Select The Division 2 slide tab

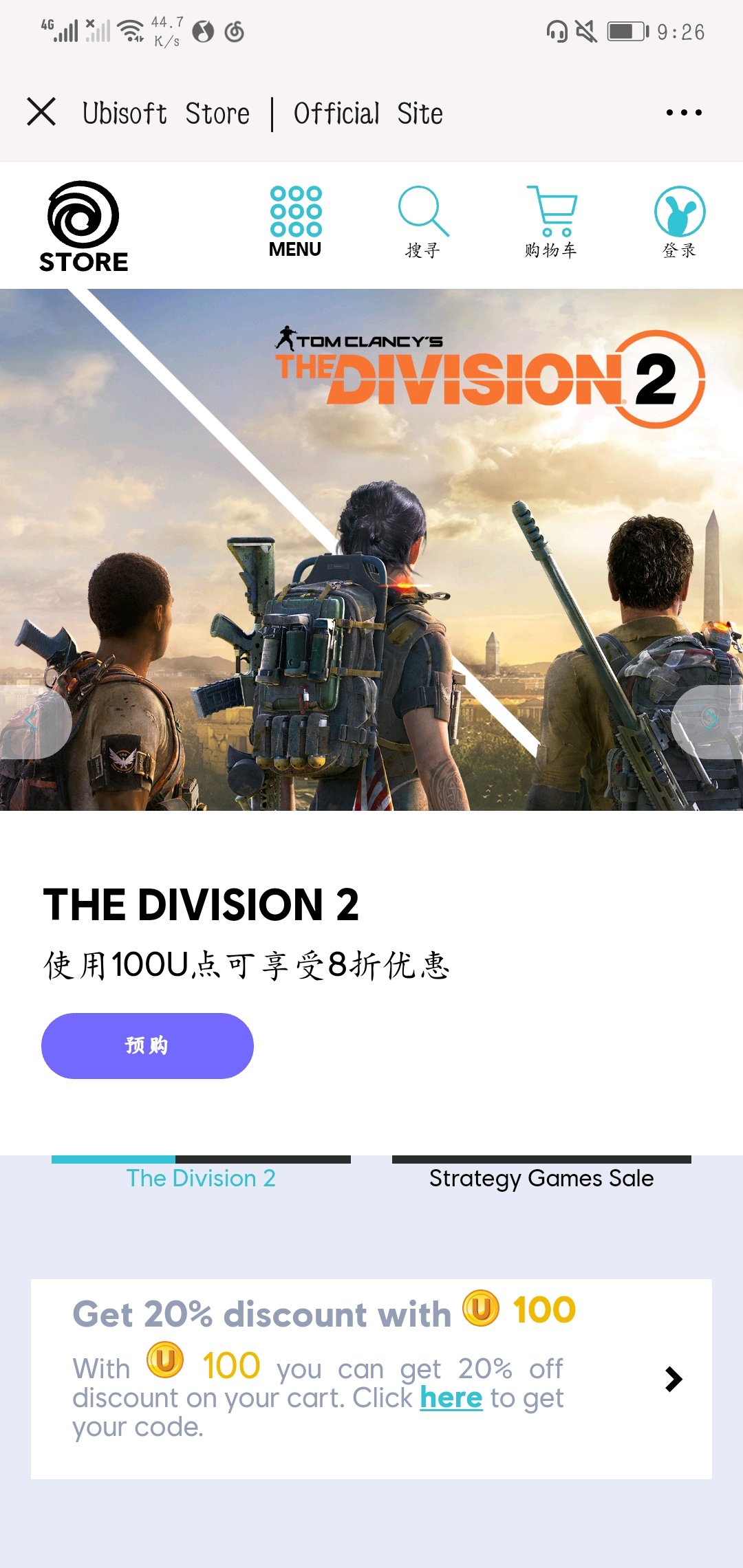click(x=201, y=1178)
